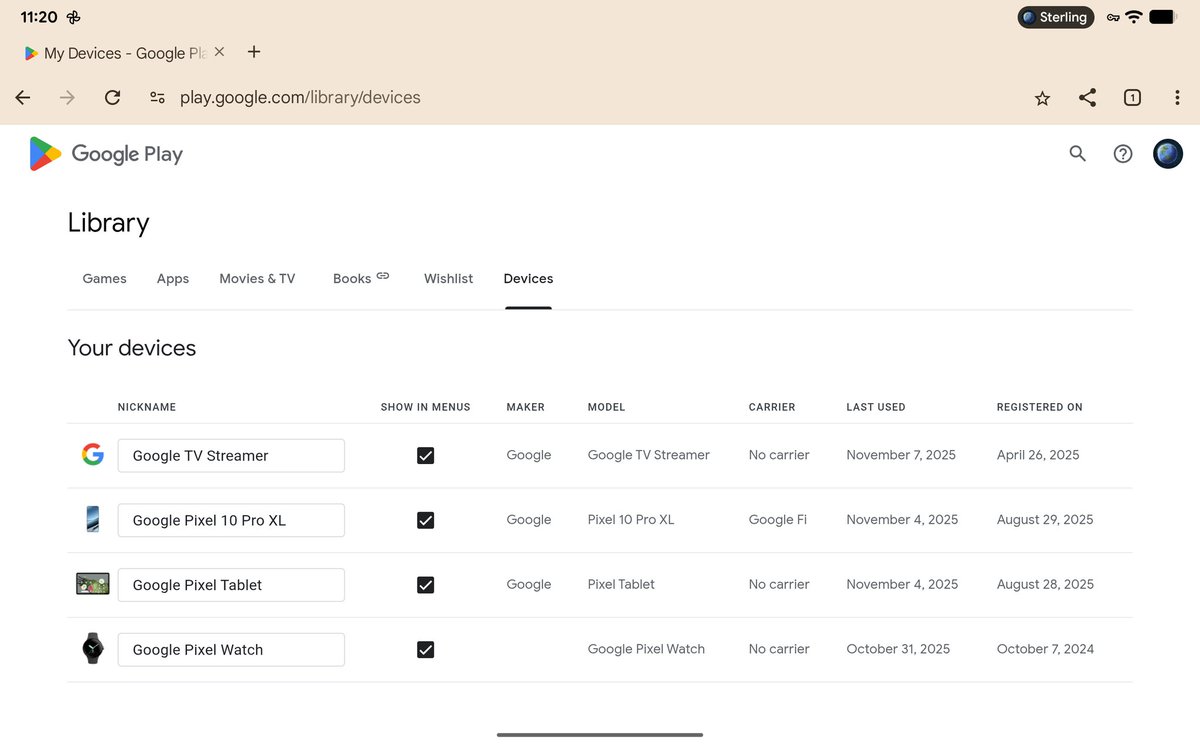Edit the Google Pixel 10 Pro XL nickname field

[231, 520]
